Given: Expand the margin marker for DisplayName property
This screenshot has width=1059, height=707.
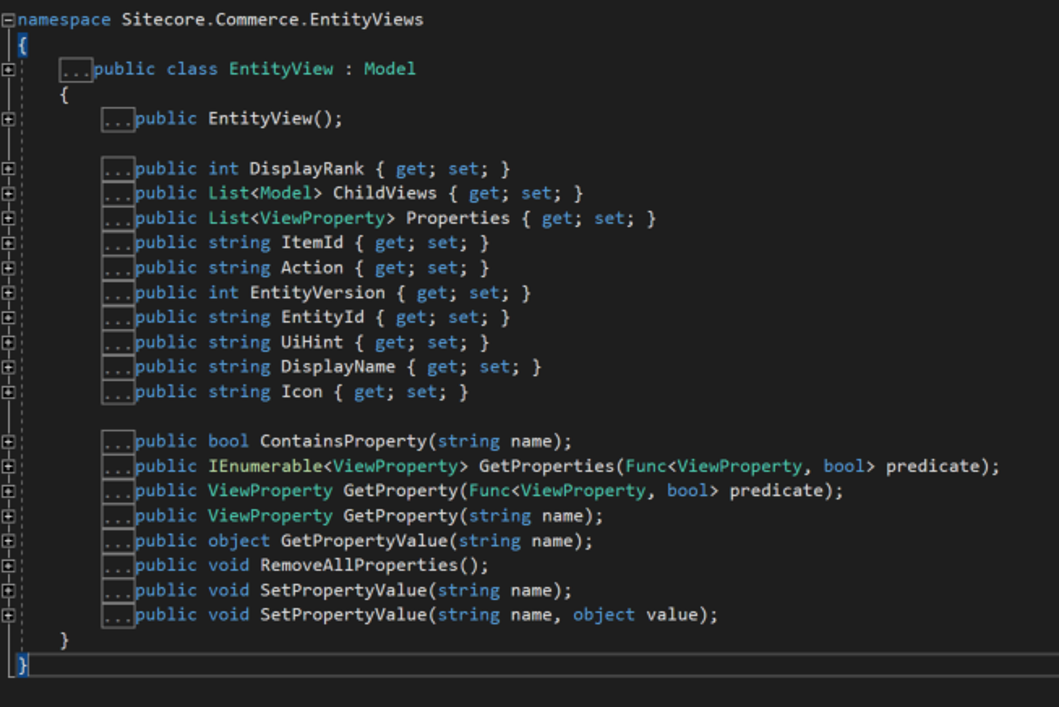Looking at the screenshot, I should point(8,367).
